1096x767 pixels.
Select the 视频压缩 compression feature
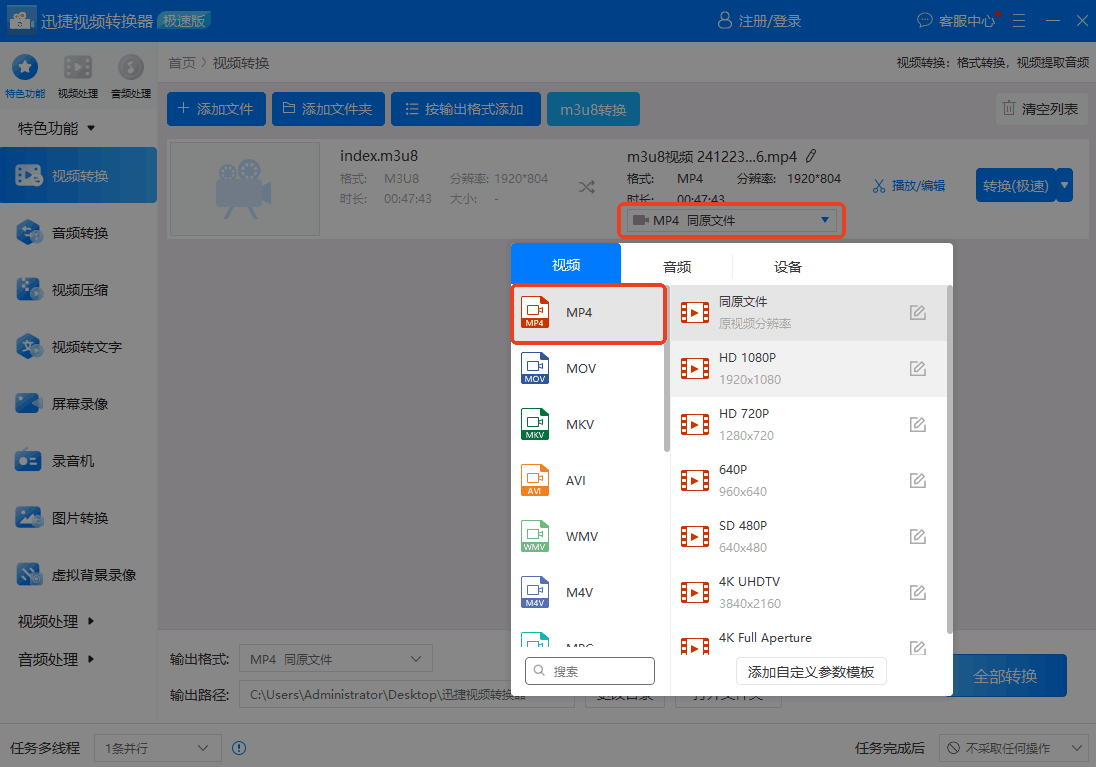(x=78, y=289)
